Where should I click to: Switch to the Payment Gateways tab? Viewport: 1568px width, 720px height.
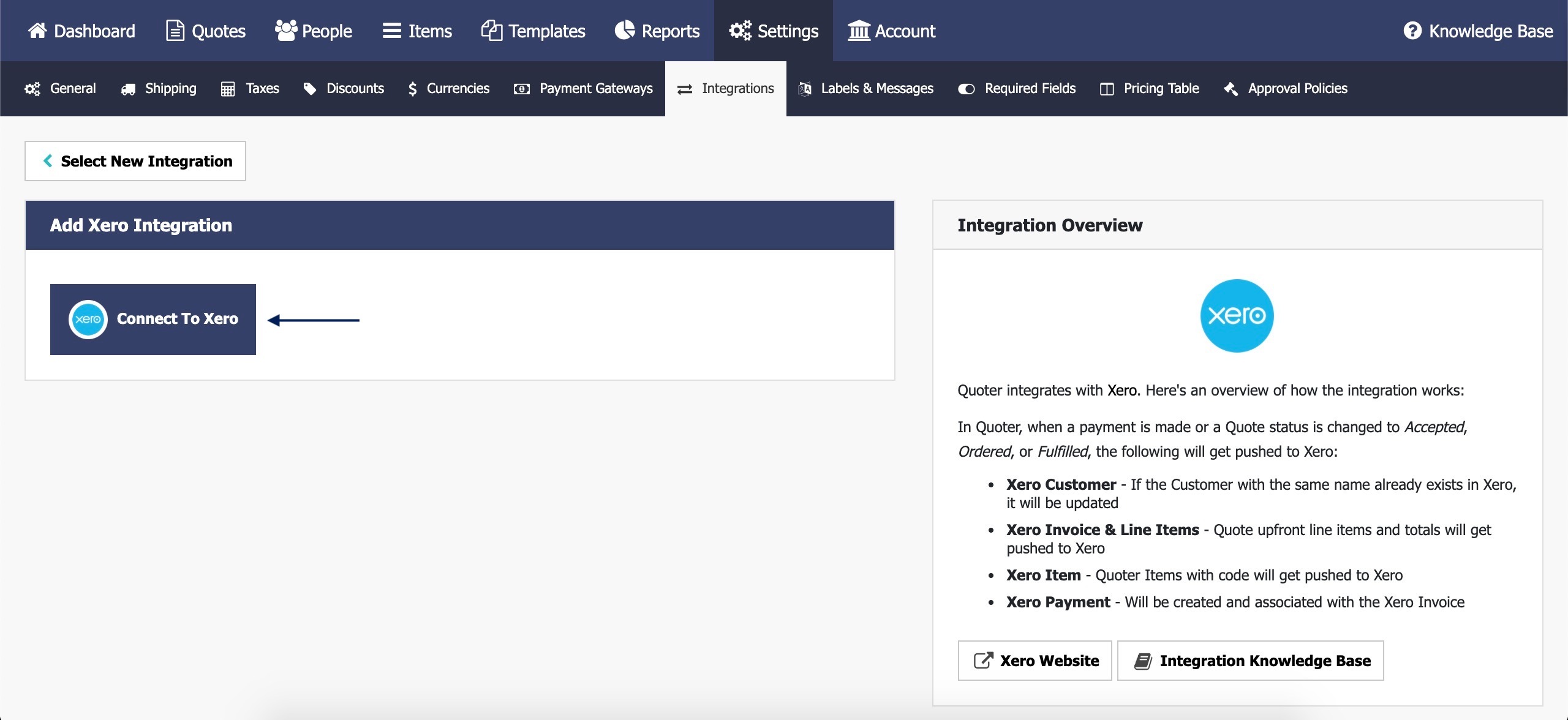click(583, 89)
